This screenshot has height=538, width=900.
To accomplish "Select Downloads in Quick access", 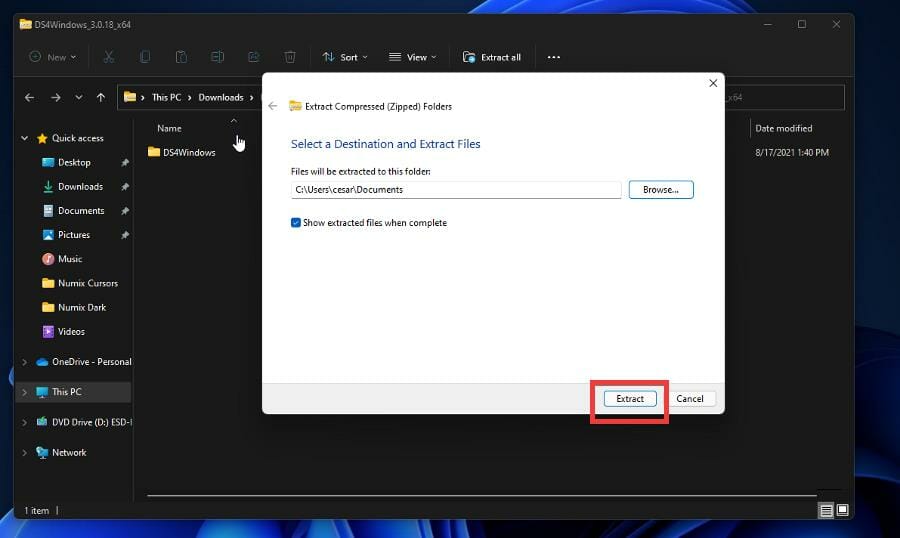I will coord(80,186).
